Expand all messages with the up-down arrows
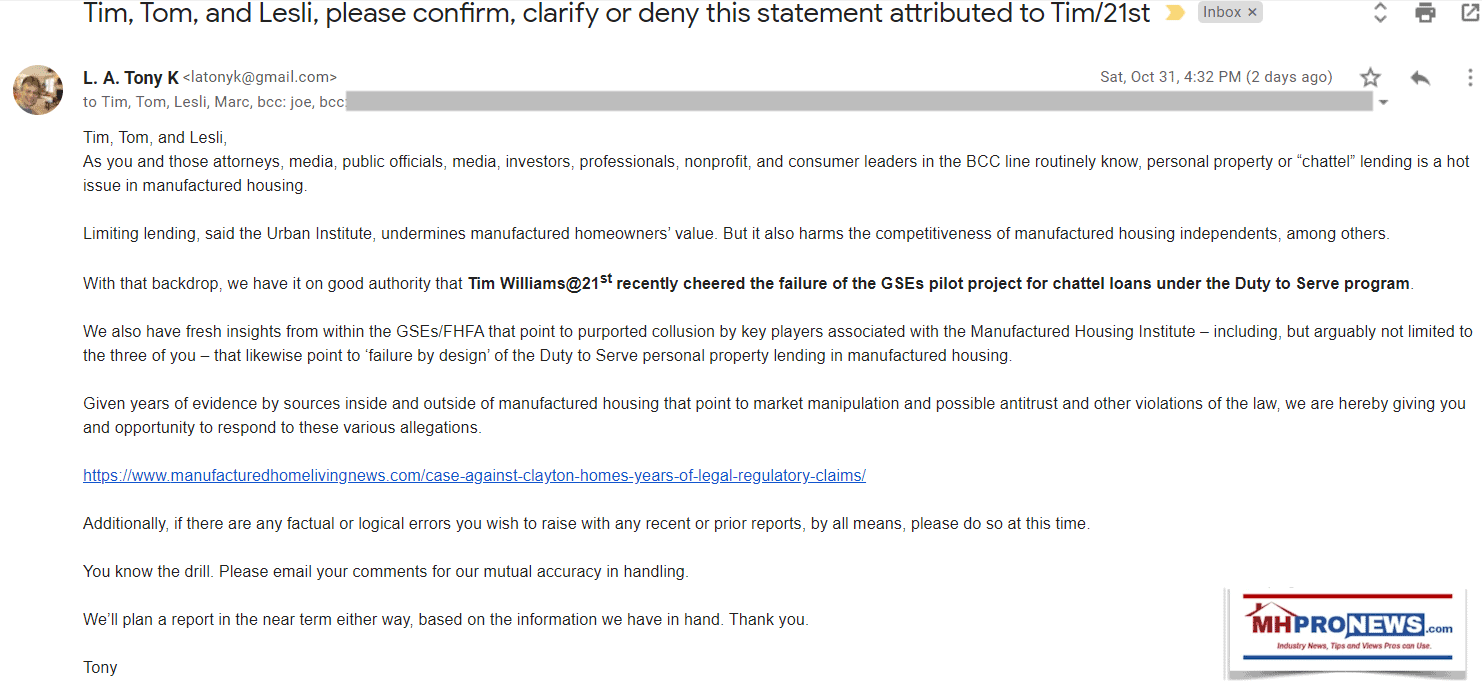1482x697 pixels. click(x=1380, y=14)
